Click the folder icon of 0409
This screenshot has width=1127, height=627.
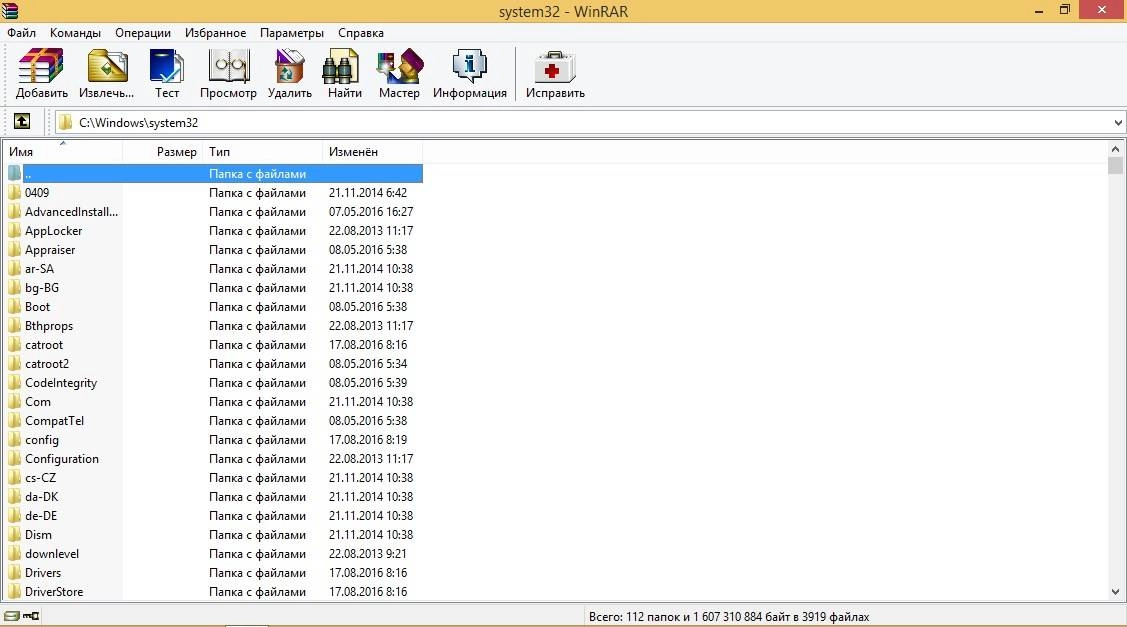tap(14, 193)
